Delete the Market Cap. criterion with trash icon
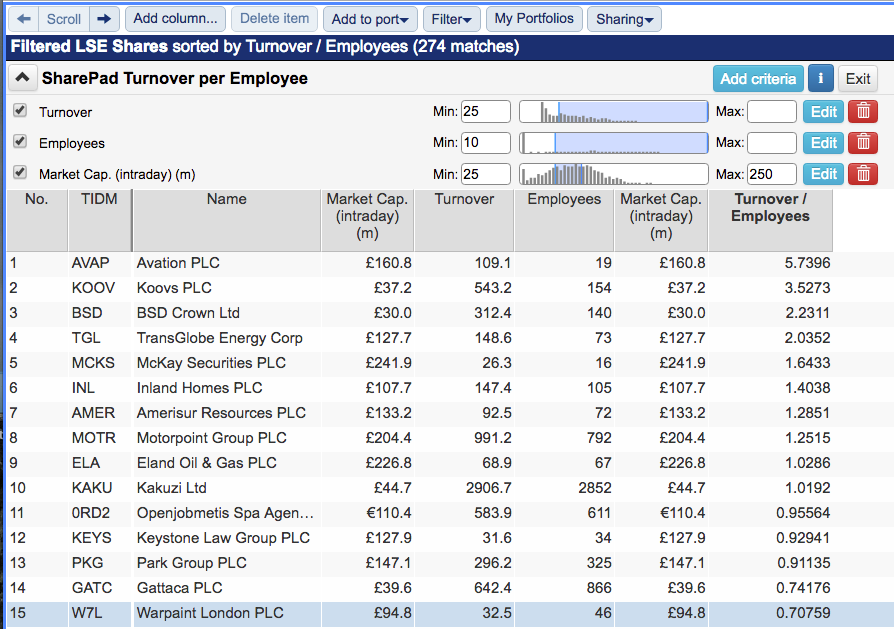Screen dimensions: 894x629 pyautogui.click(x=863, y=174)
